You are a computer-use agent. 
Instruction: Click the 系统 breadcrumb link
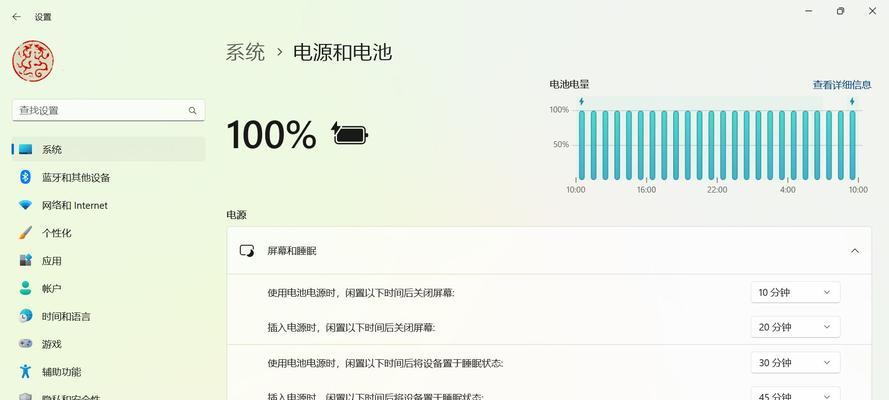[245, 52]
